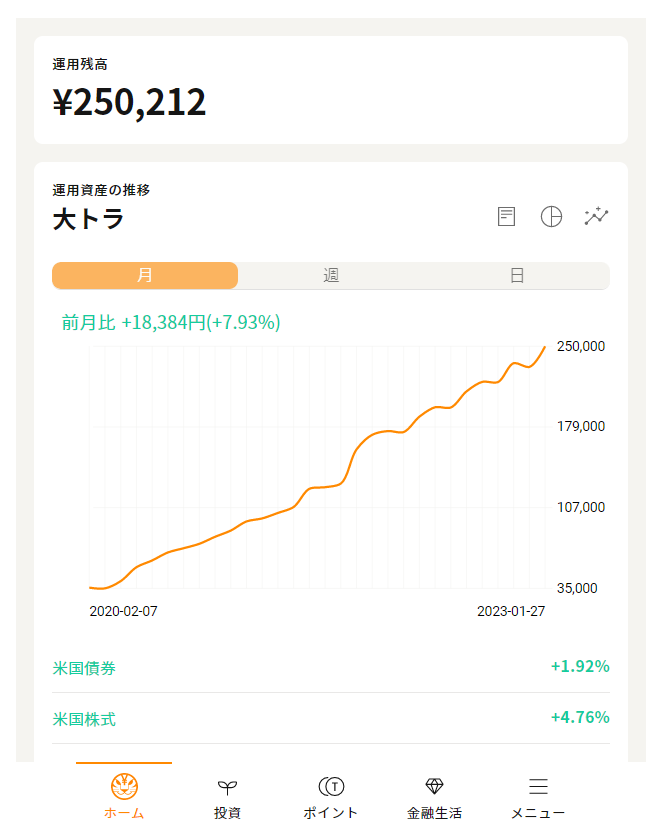Switch to the 日 view
658x831 pixels.
(516, 275)
